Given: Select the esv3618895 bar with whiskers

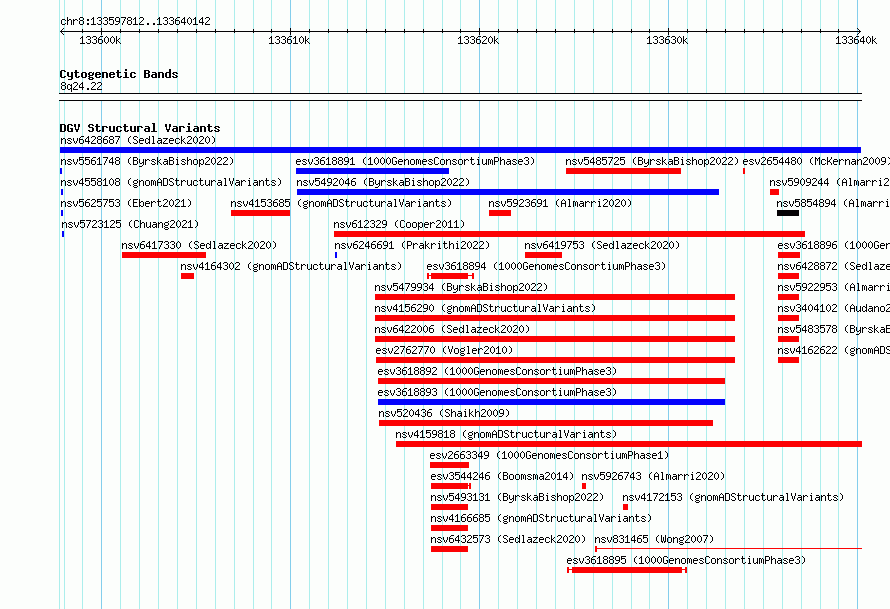Looking at the screenshot, I should (x=627, y=570).
